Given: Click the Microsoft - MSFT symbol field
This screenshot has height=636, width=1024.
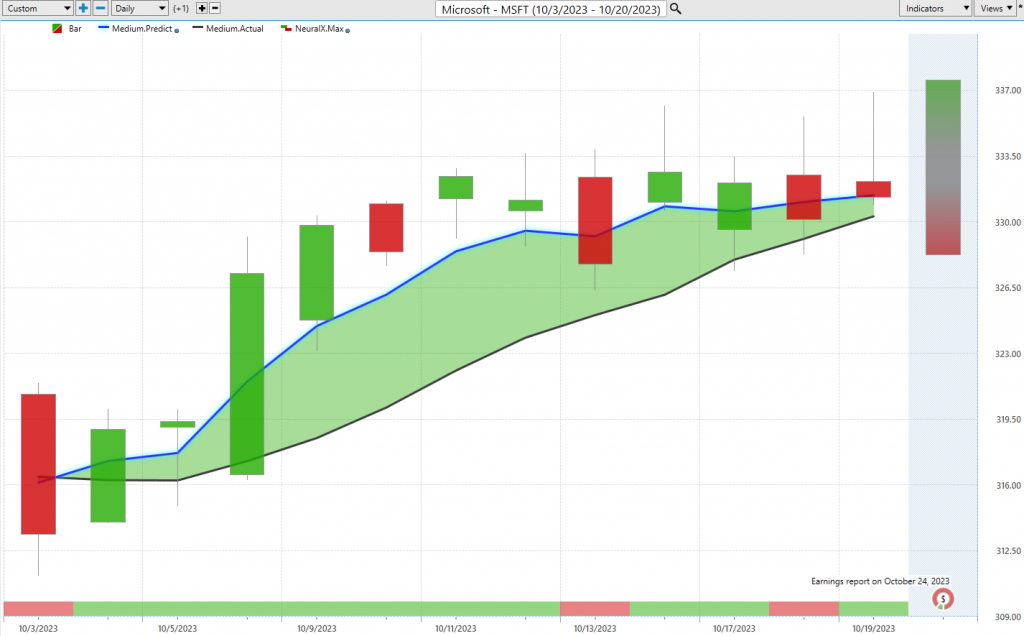Looking at the screenshot, I should [551, 9].
